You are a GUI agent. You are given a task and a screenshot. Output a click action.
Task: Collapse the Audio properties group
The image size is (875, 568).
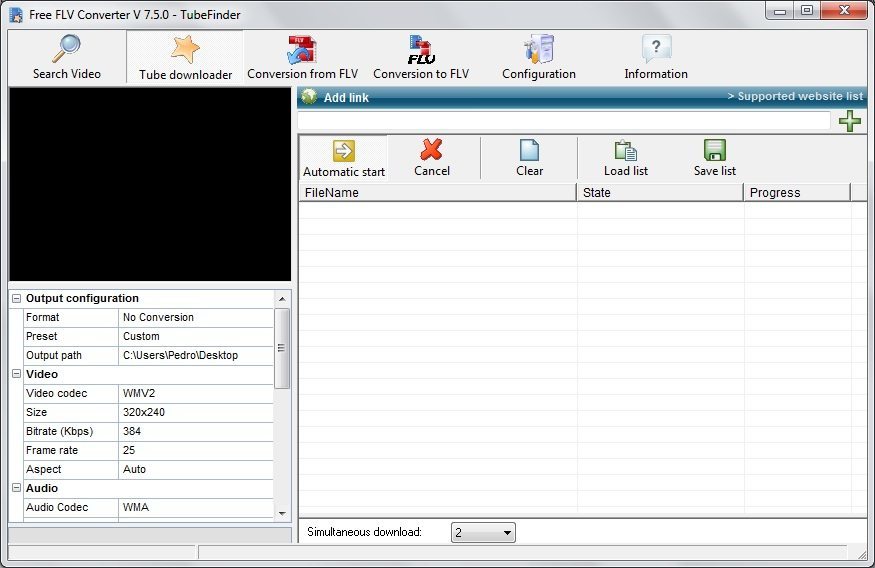tap(16, 488)
